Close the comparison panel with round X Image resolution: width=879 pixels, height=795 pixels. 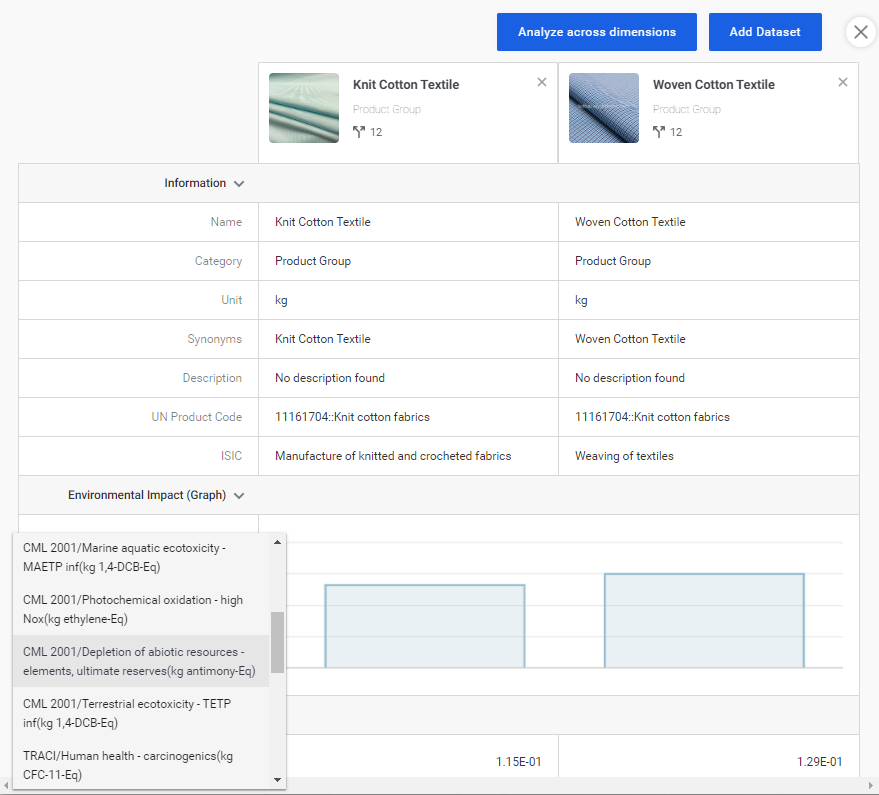860,32
